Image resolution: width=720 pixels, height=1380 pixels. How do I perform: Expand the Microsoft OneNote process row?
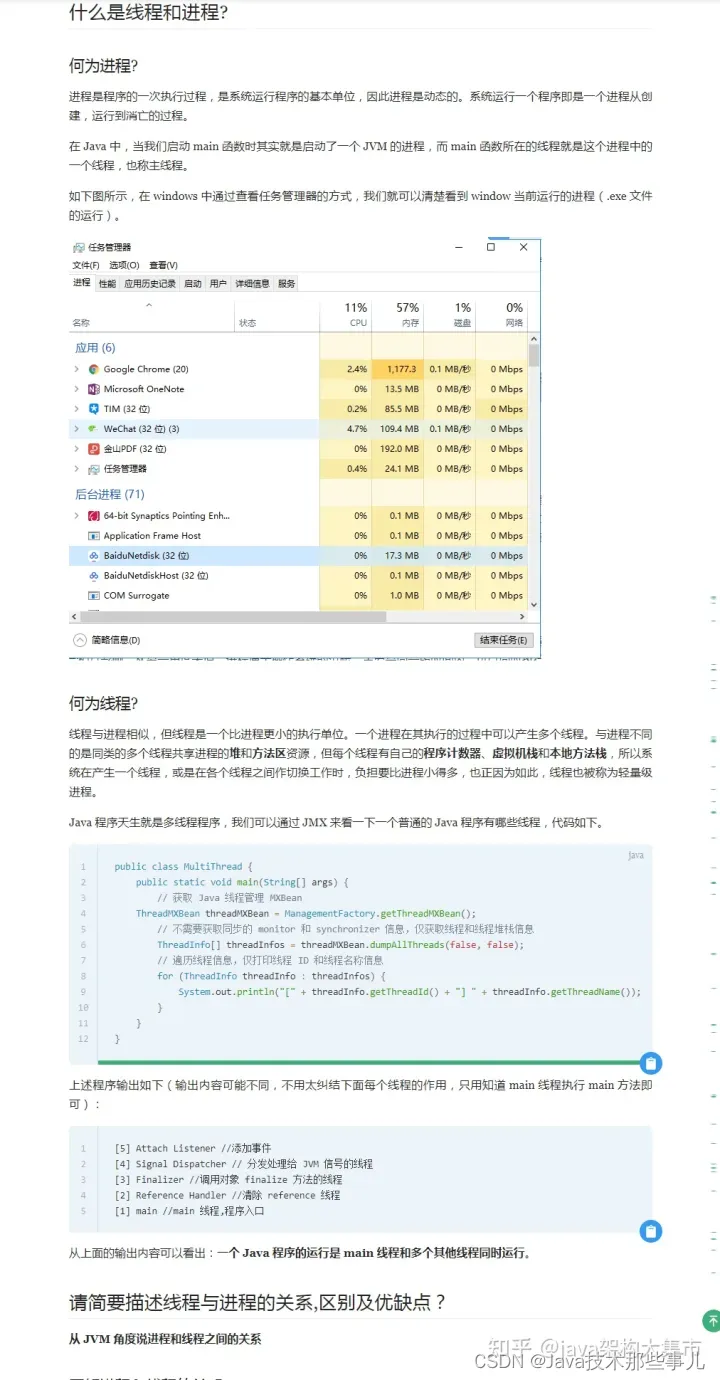click(x=77, y=389)
